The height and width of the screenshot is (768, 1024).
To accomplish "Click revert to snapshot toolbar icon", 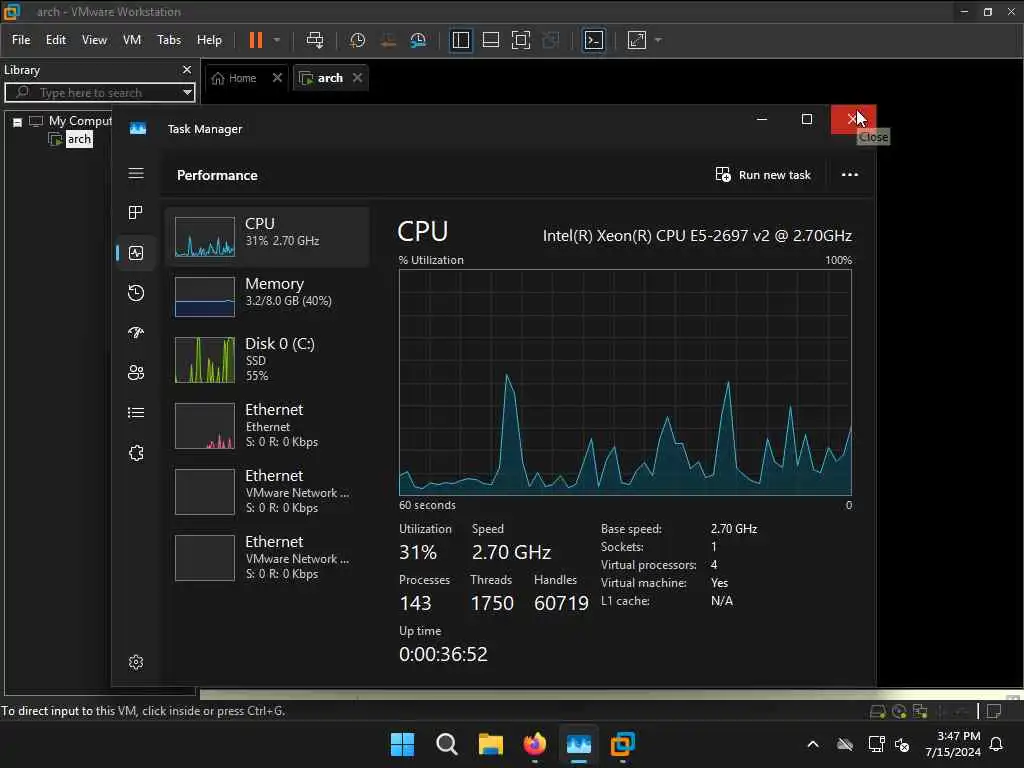I will [x=388, y=40].
